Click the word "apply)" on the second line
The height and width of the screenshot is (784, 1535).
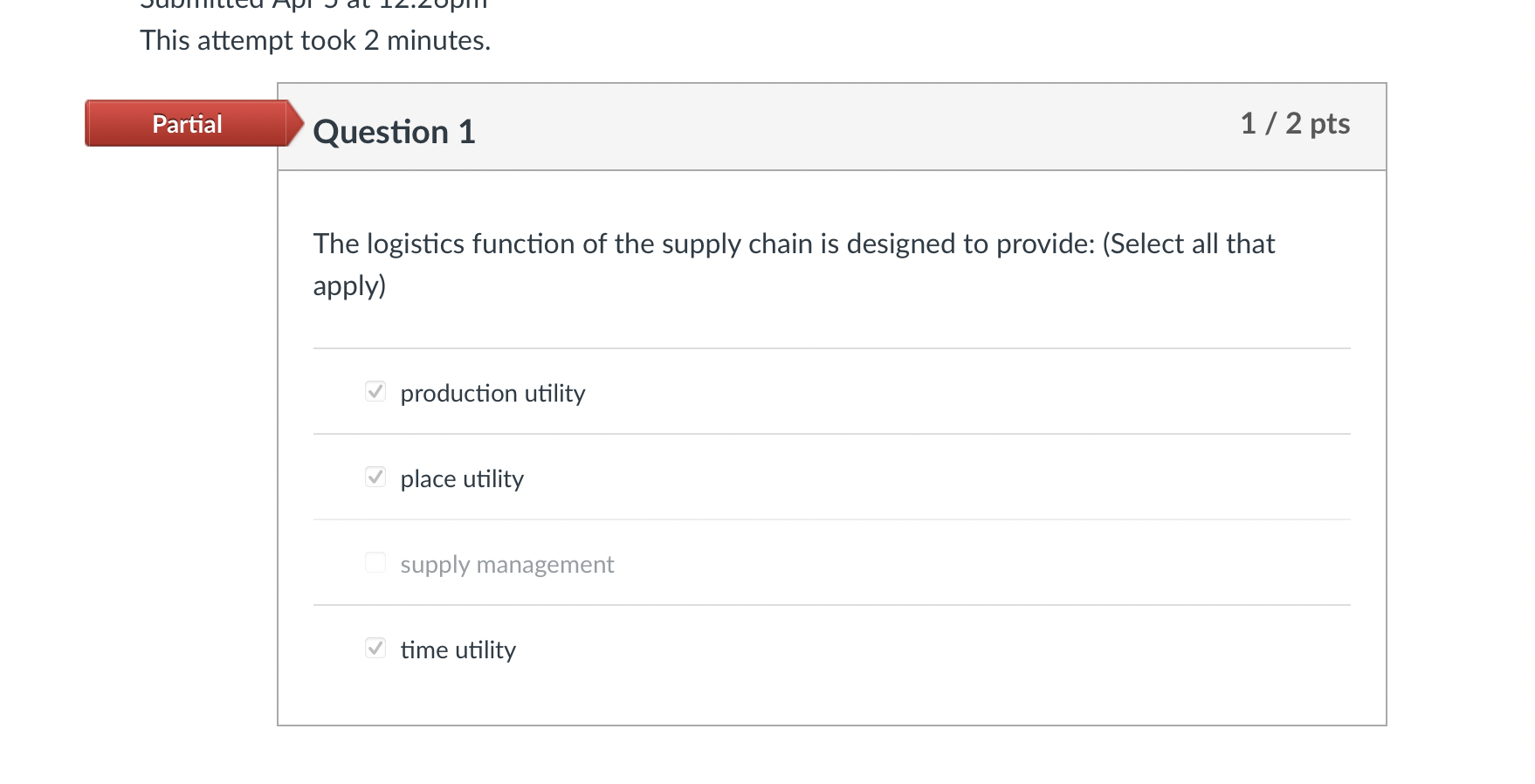[x=349, y=286]
